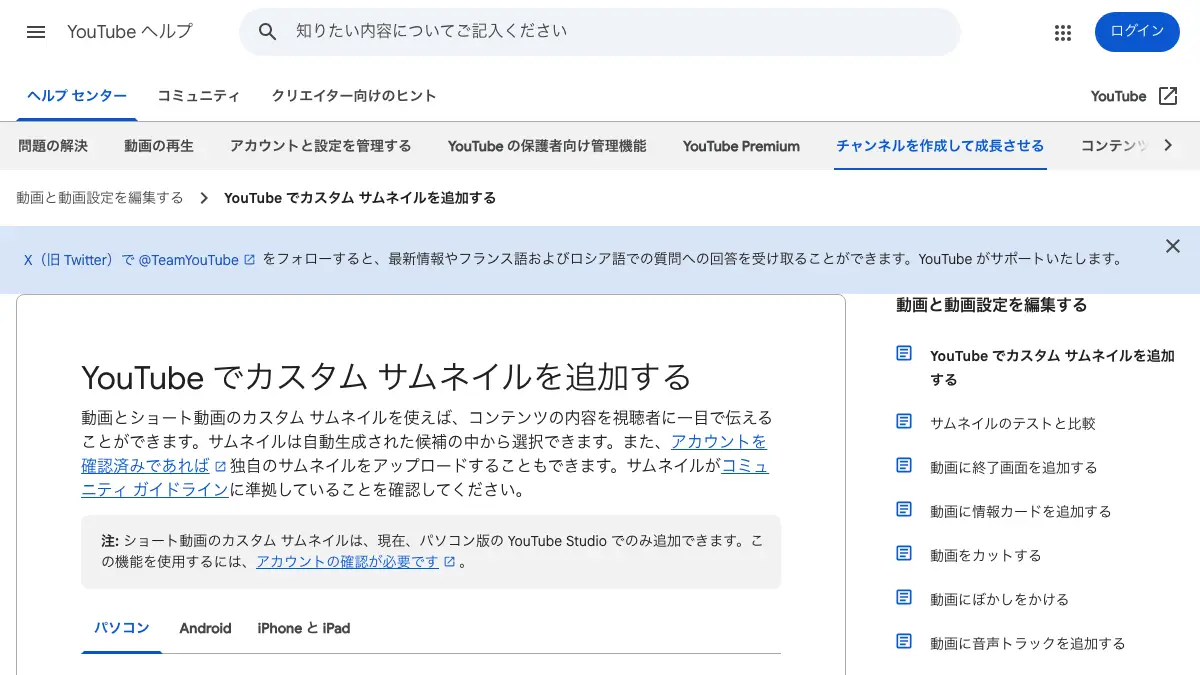Open アカウントと設定を管理する category
Screen dimensions: 1200x675
320,146
